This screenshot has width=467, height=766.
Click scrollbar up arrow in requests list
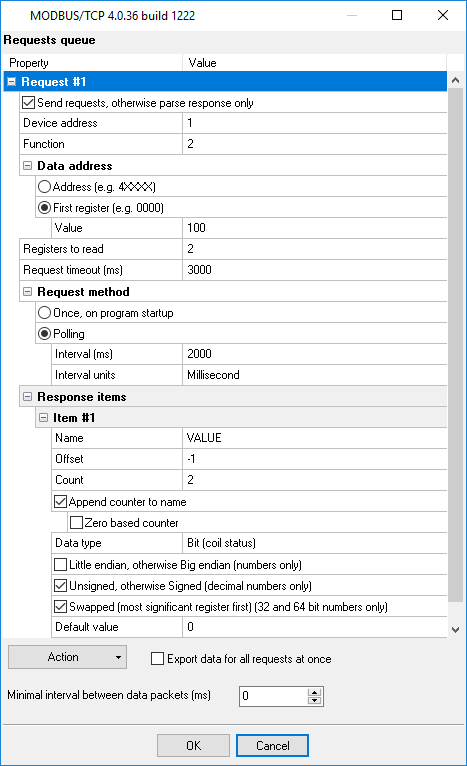pyautogui.click(x=455, y=80)
